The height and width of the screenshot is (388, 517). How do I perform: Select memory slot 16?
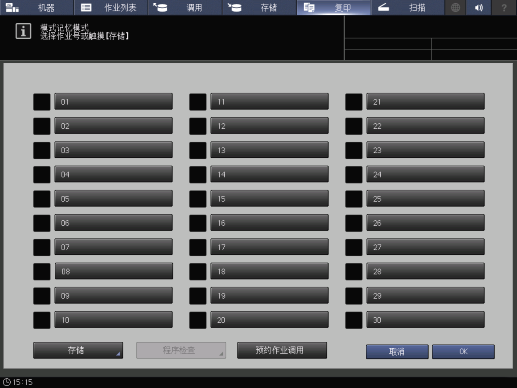pyautogui.click(x=270, y=223)
